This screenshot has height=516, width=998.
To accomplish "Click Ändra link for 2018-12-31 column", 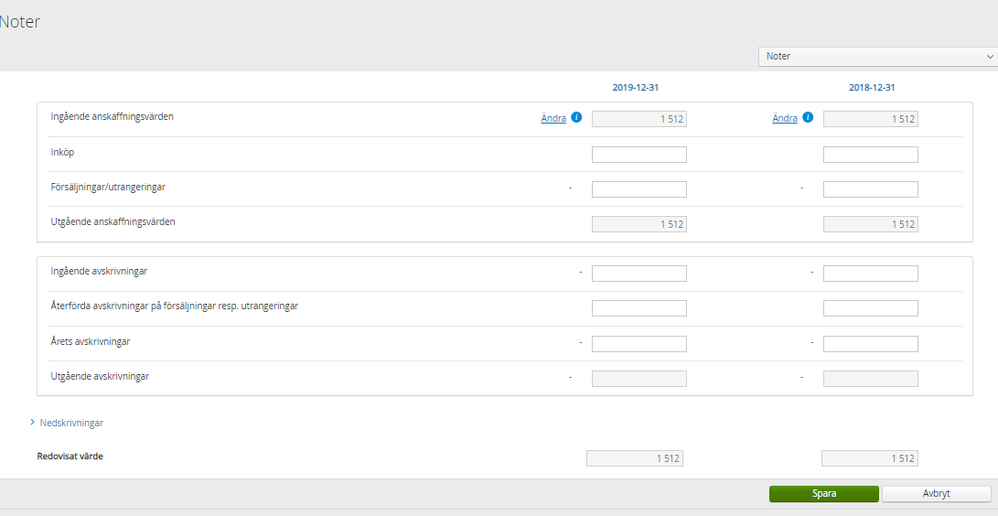I will [x=785, y=118].
